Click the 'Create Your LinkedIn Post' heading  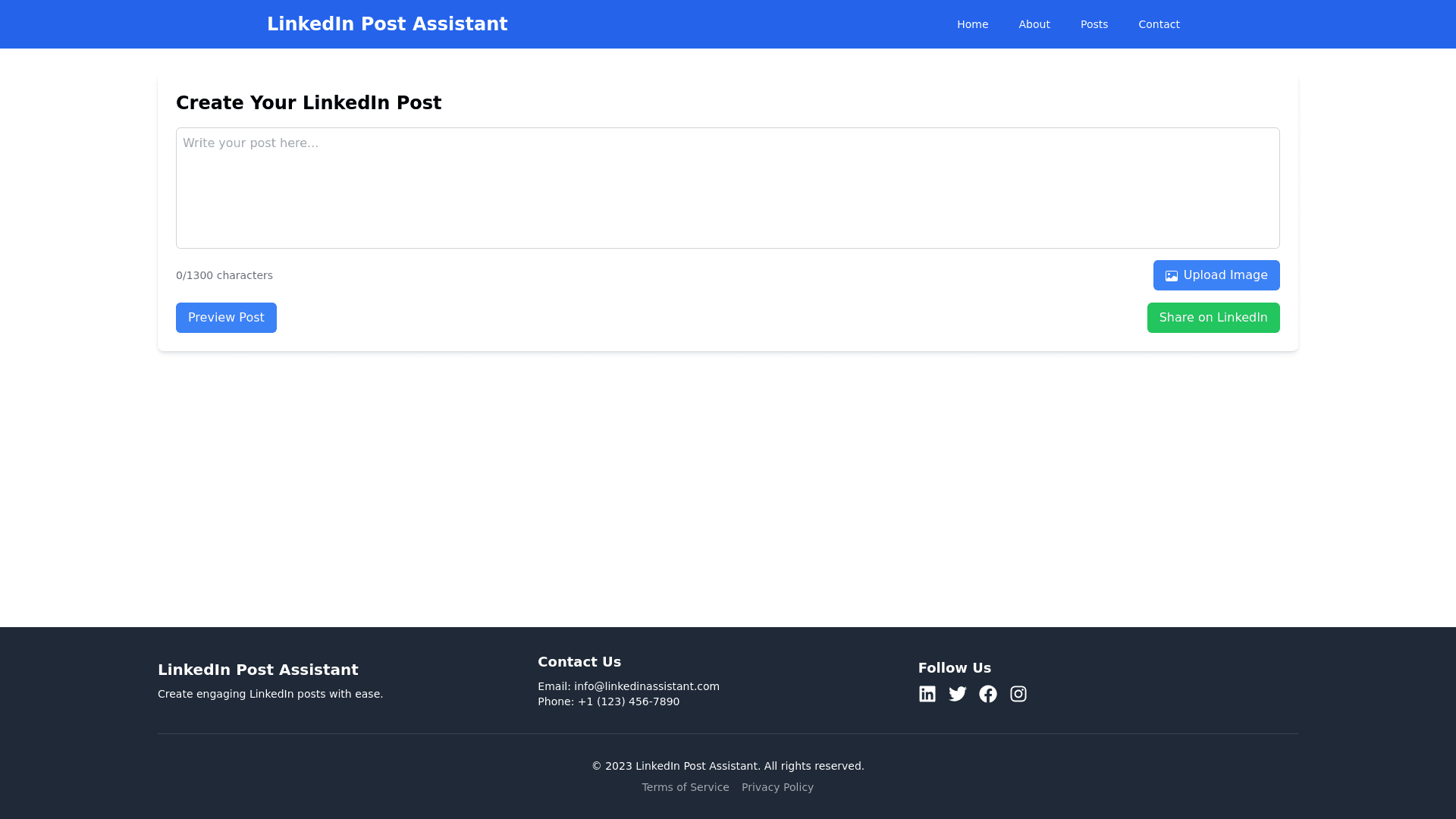[x=308, y=103]
